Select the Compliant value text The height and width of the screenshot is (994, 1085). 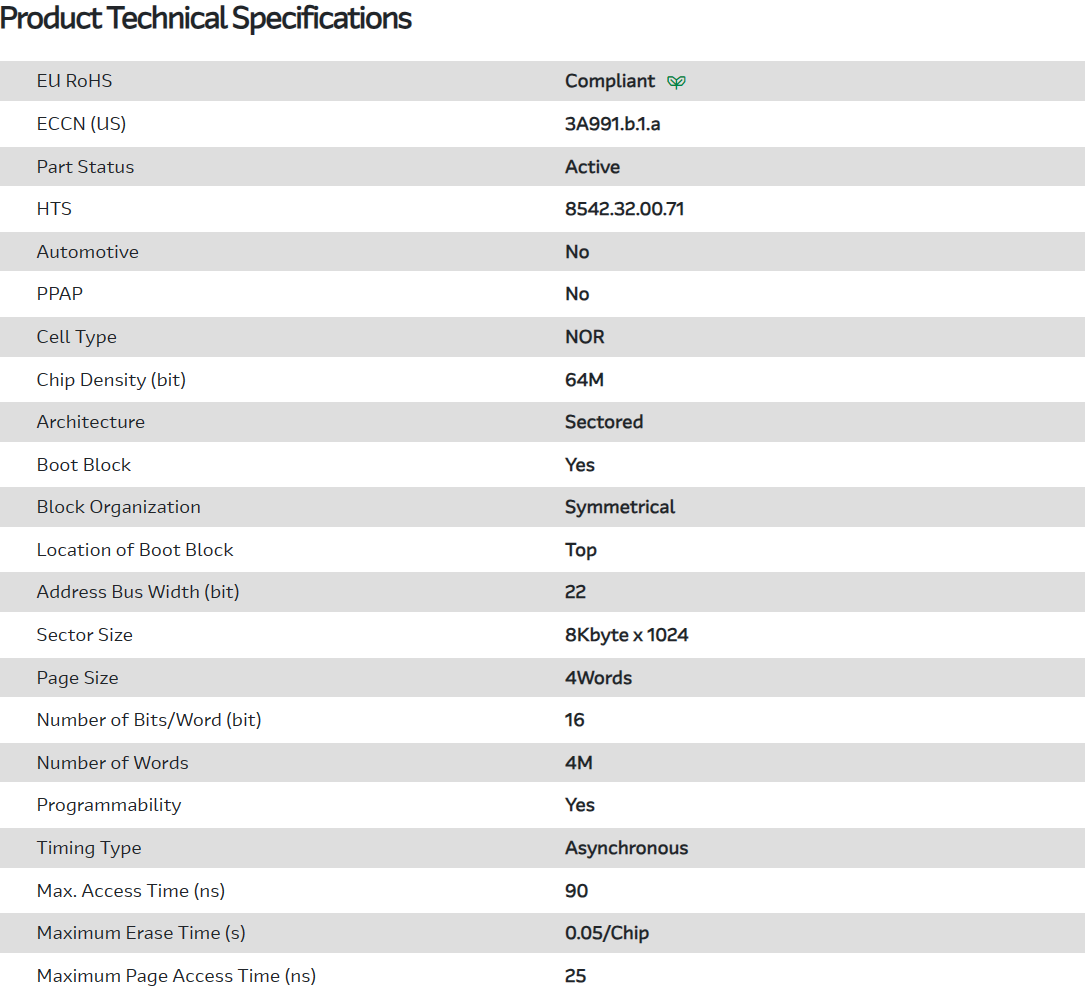610,81
